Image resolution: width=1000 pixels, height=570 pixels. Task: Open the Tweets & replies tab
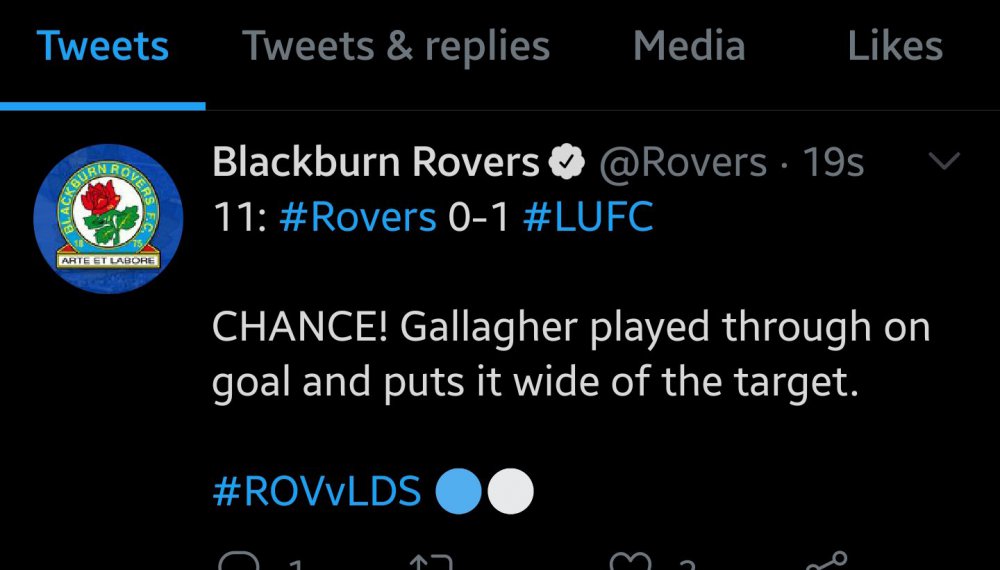396,47
